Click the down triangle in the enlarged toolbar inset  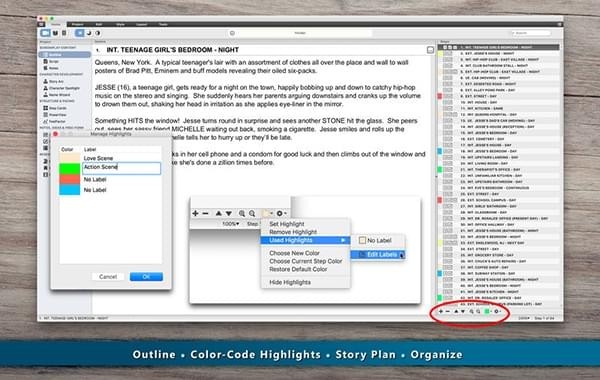229,213
